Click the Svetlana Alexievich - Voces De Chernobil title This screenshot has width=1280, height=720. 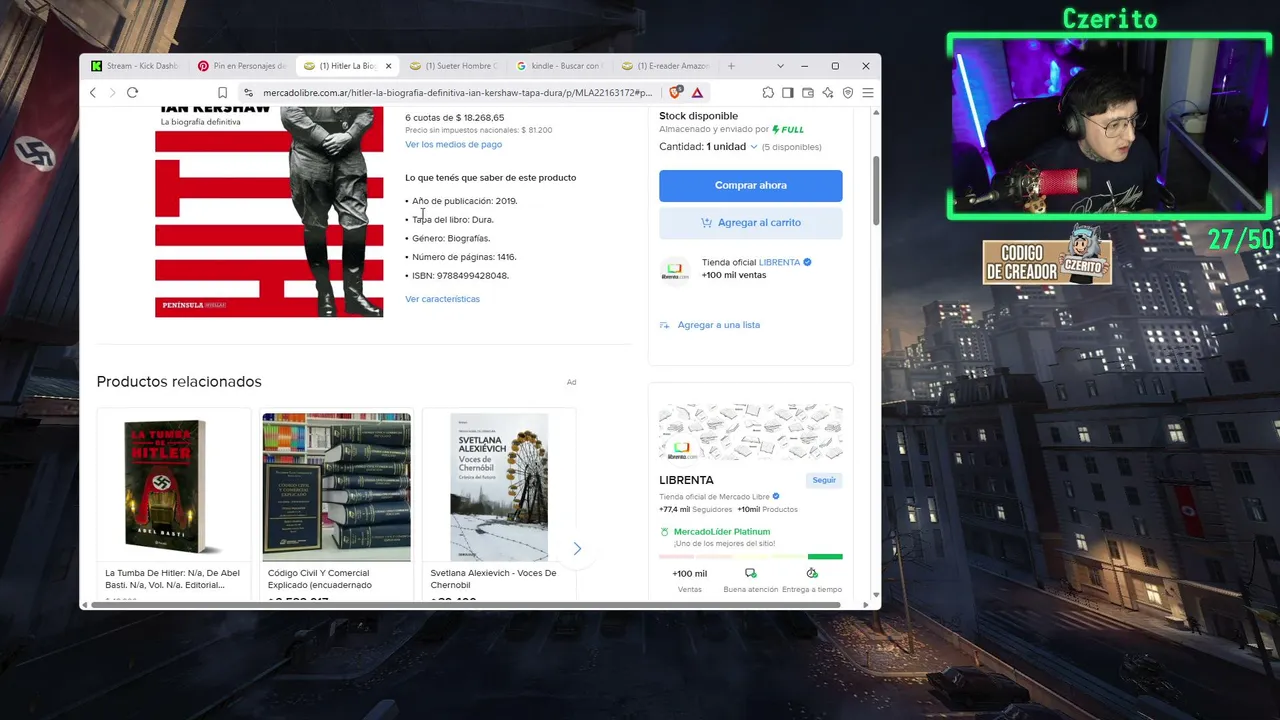pos(493,579)
